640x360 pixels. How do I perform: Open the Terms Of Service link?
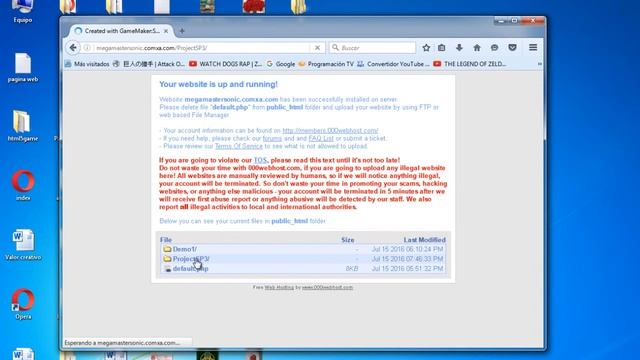[x=239, y=146]
